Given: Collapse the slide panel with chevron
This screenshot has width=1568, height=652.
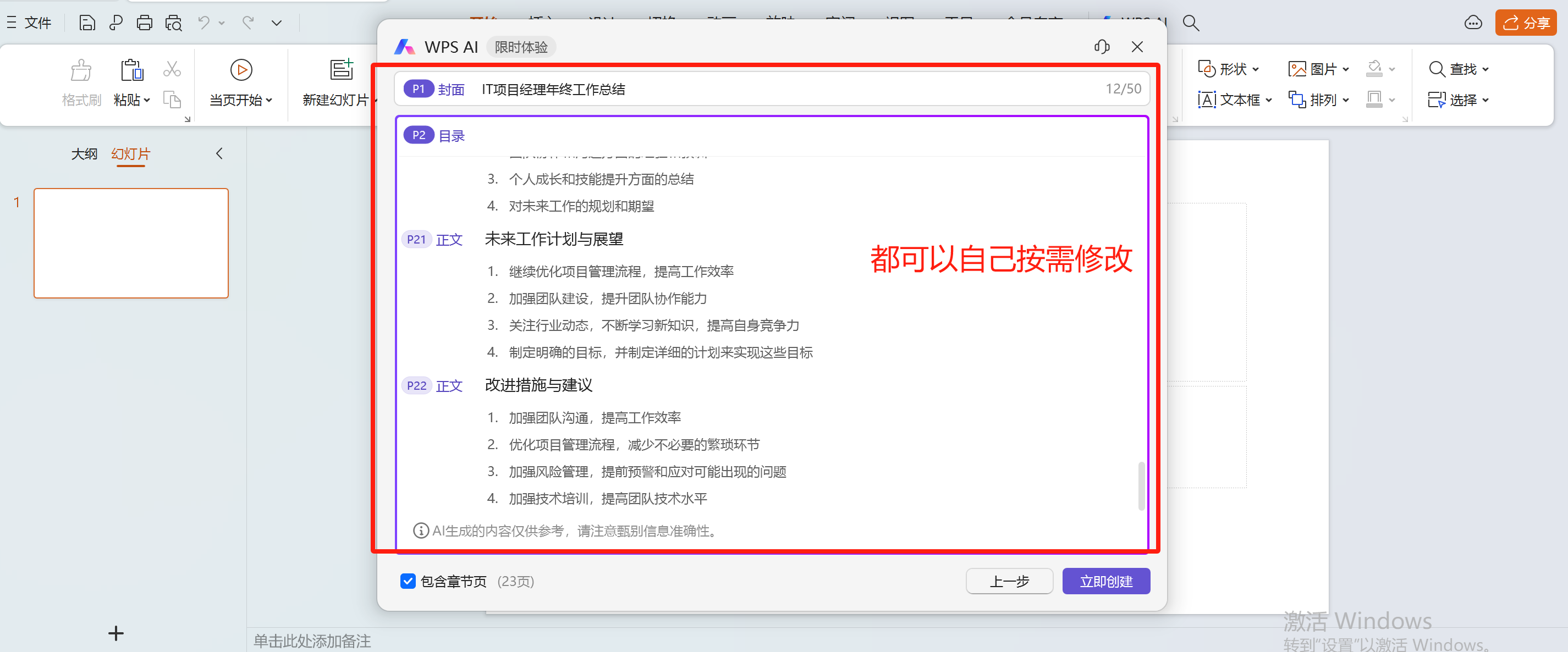Looking at the screenshot, I should pyautogui.click(x=219, y=154).
